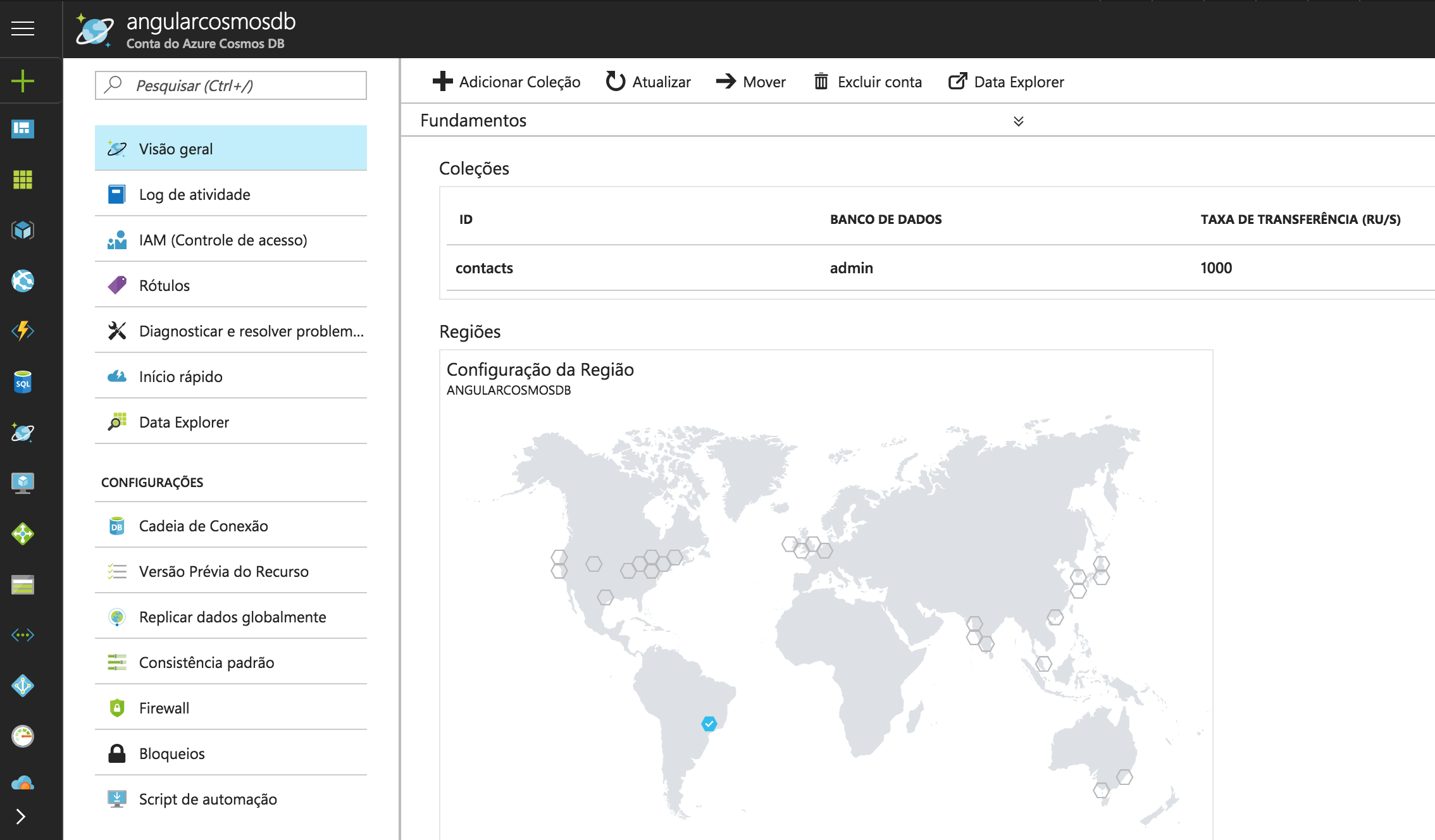Open the contacts collection row
This screenshot has width=1435, height=840.
point(485,268)
